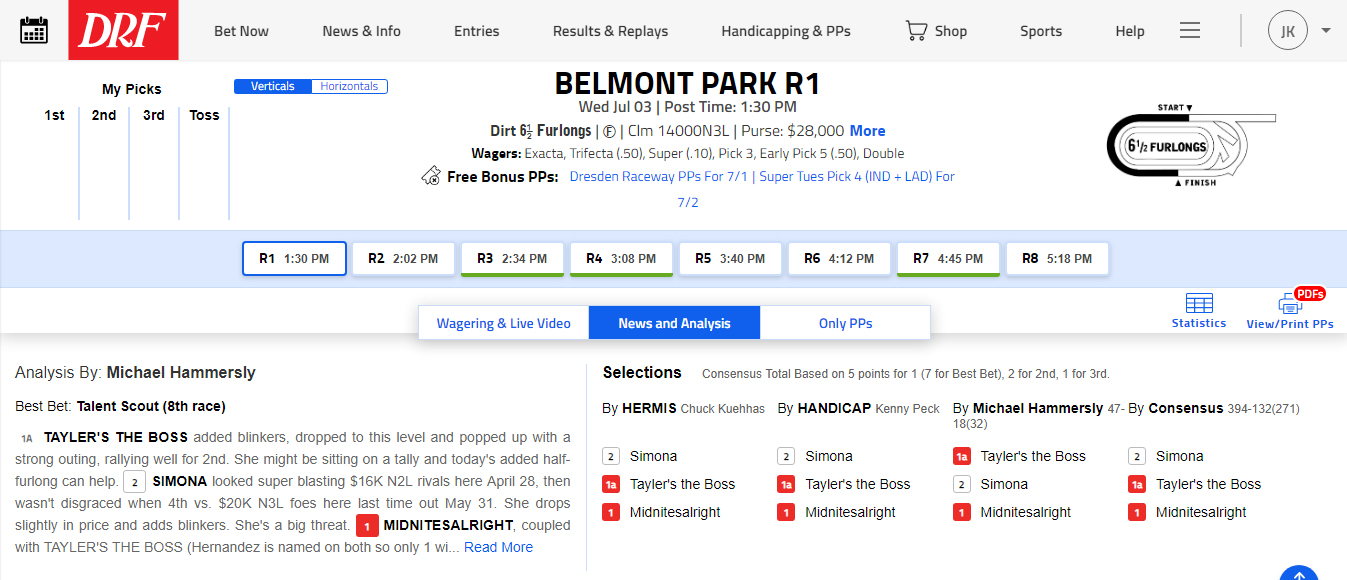The height and width of the screenshot is (580, 1347).
Task: Switch to the Only PPs tab
Action: [x=845, y=323]
